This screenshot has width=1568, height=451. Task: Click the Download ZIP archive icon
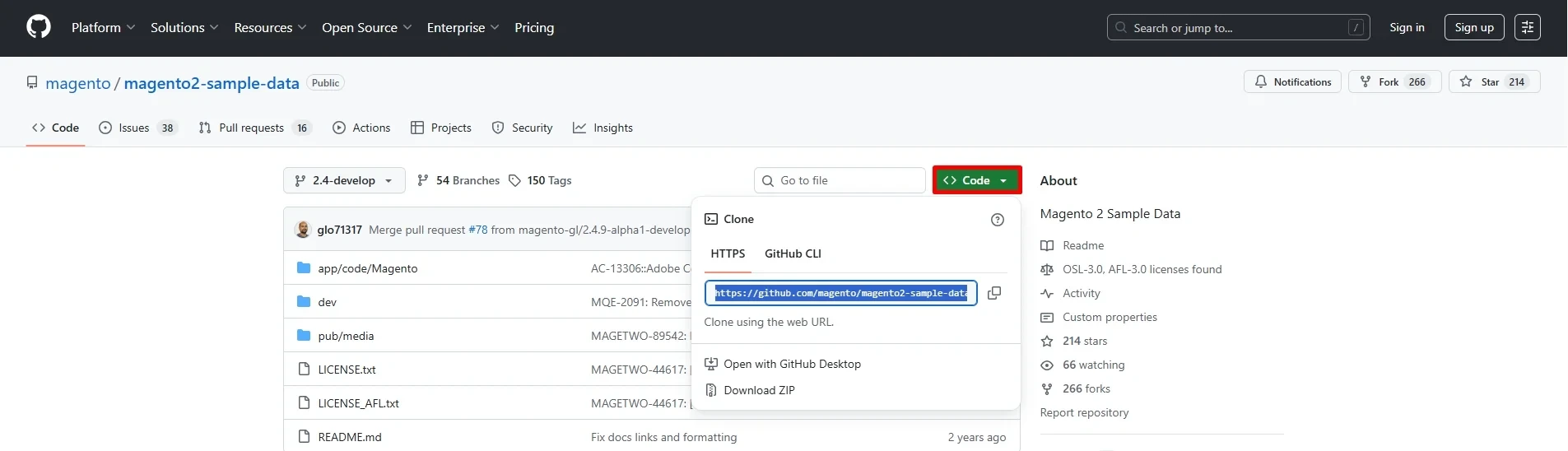(x=711, y=390)
